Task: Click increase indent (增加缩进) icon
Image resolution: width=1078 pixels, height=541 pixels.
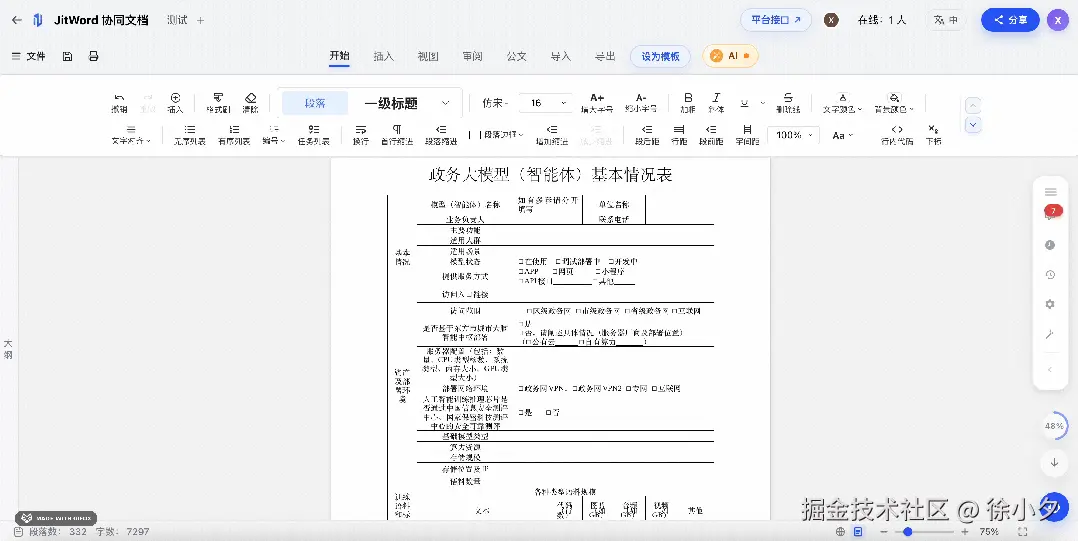Action: click(x=551, y=135)
